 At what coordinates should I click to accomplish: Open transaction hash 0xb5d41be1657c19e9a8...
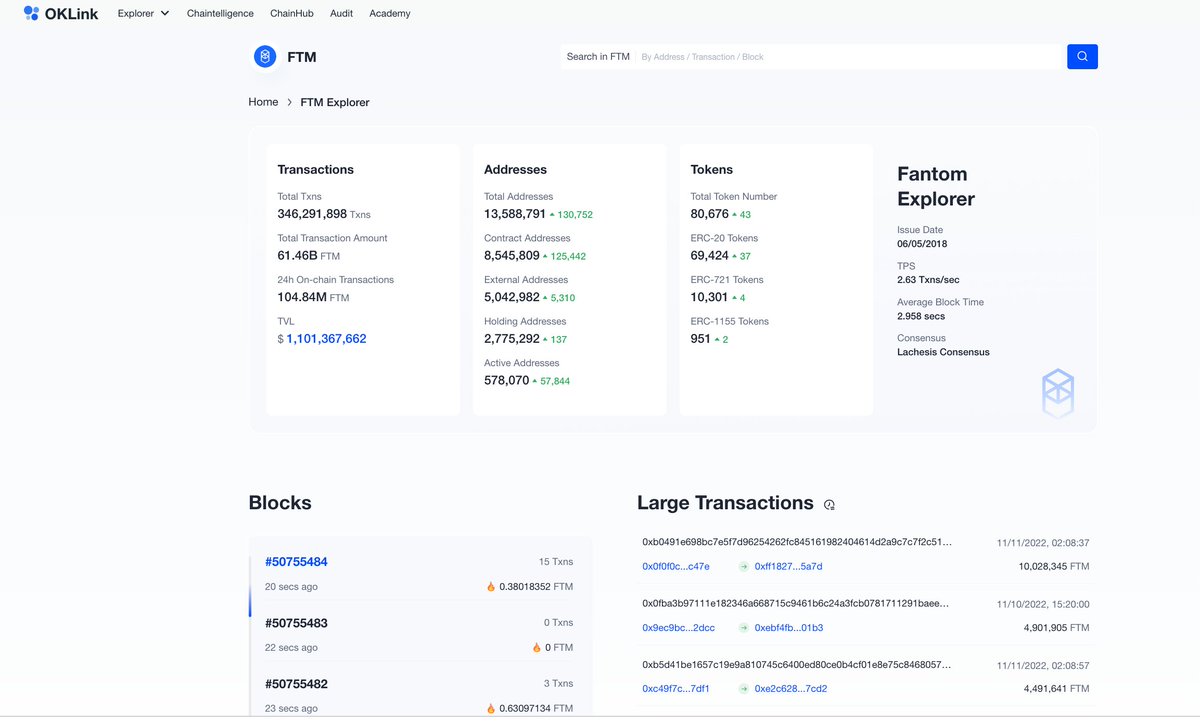tap(797, 664)
